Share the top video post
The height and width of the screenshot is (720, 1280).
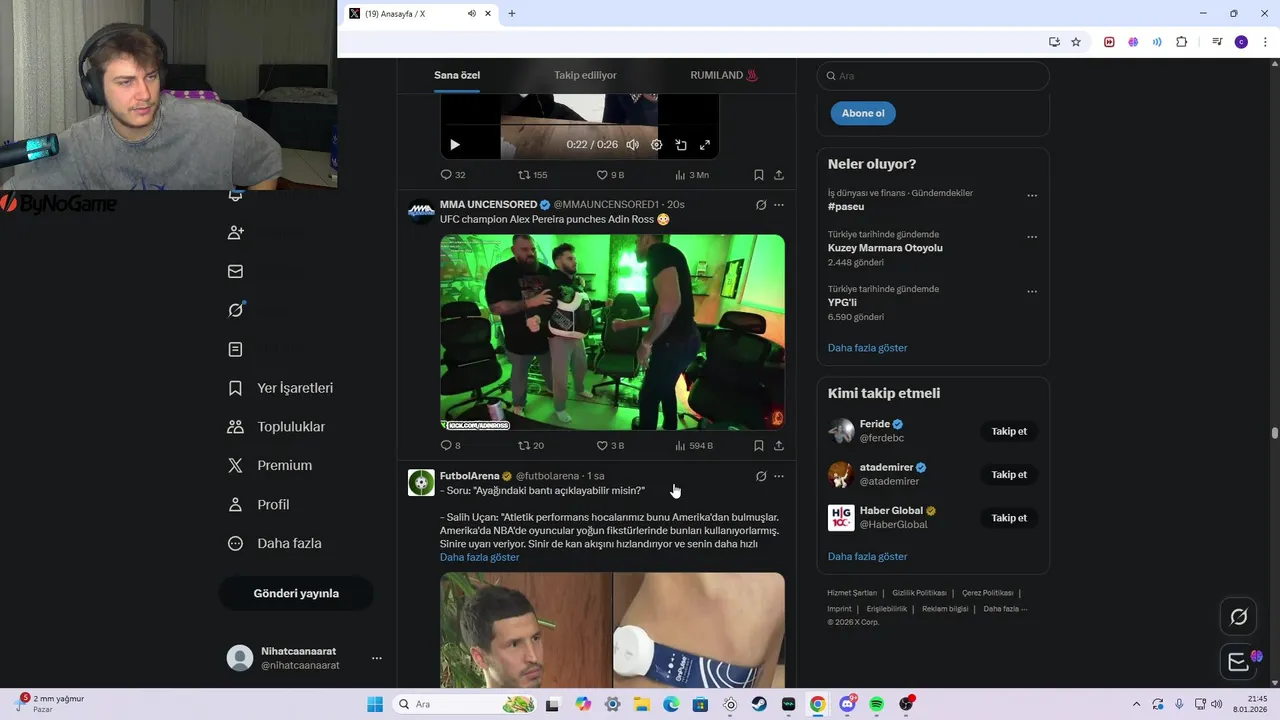click(x=779, y=175)
